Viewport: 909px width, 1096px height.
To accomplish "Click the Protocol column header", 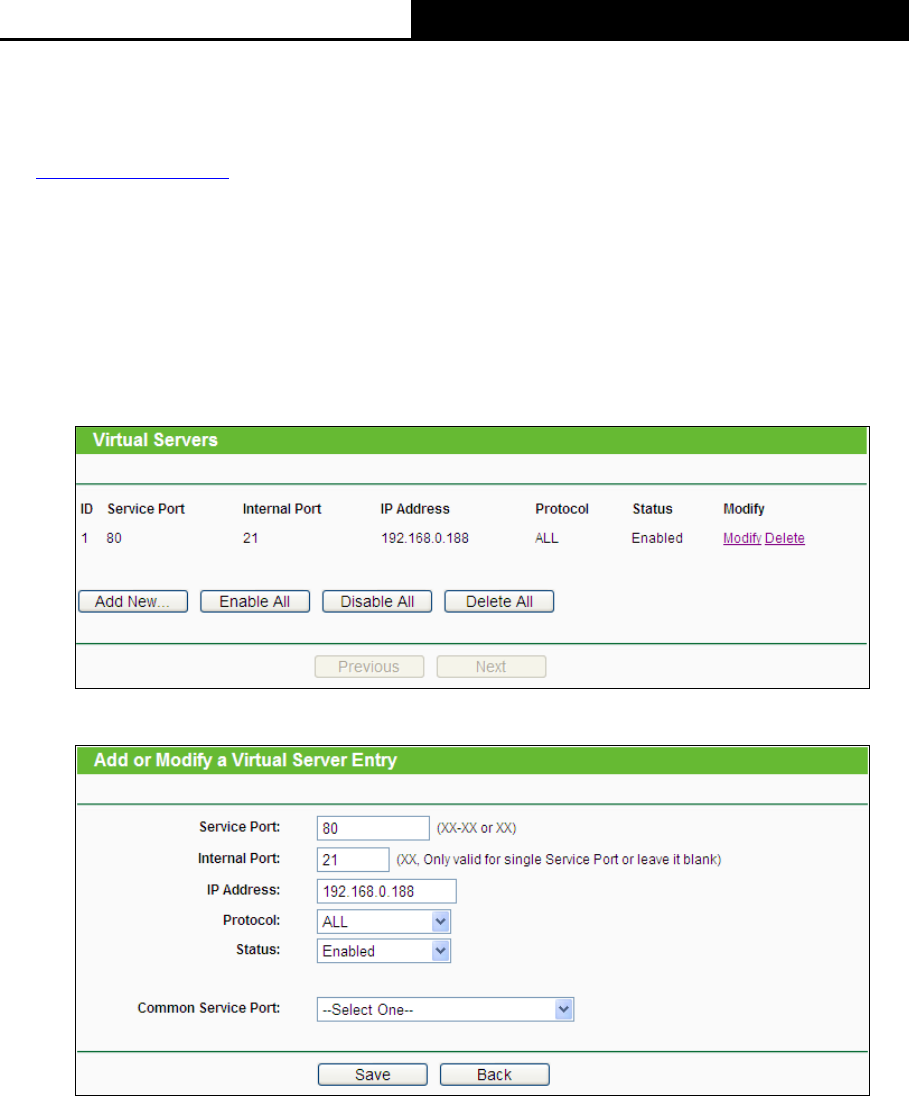I will (x=562, y=509).
